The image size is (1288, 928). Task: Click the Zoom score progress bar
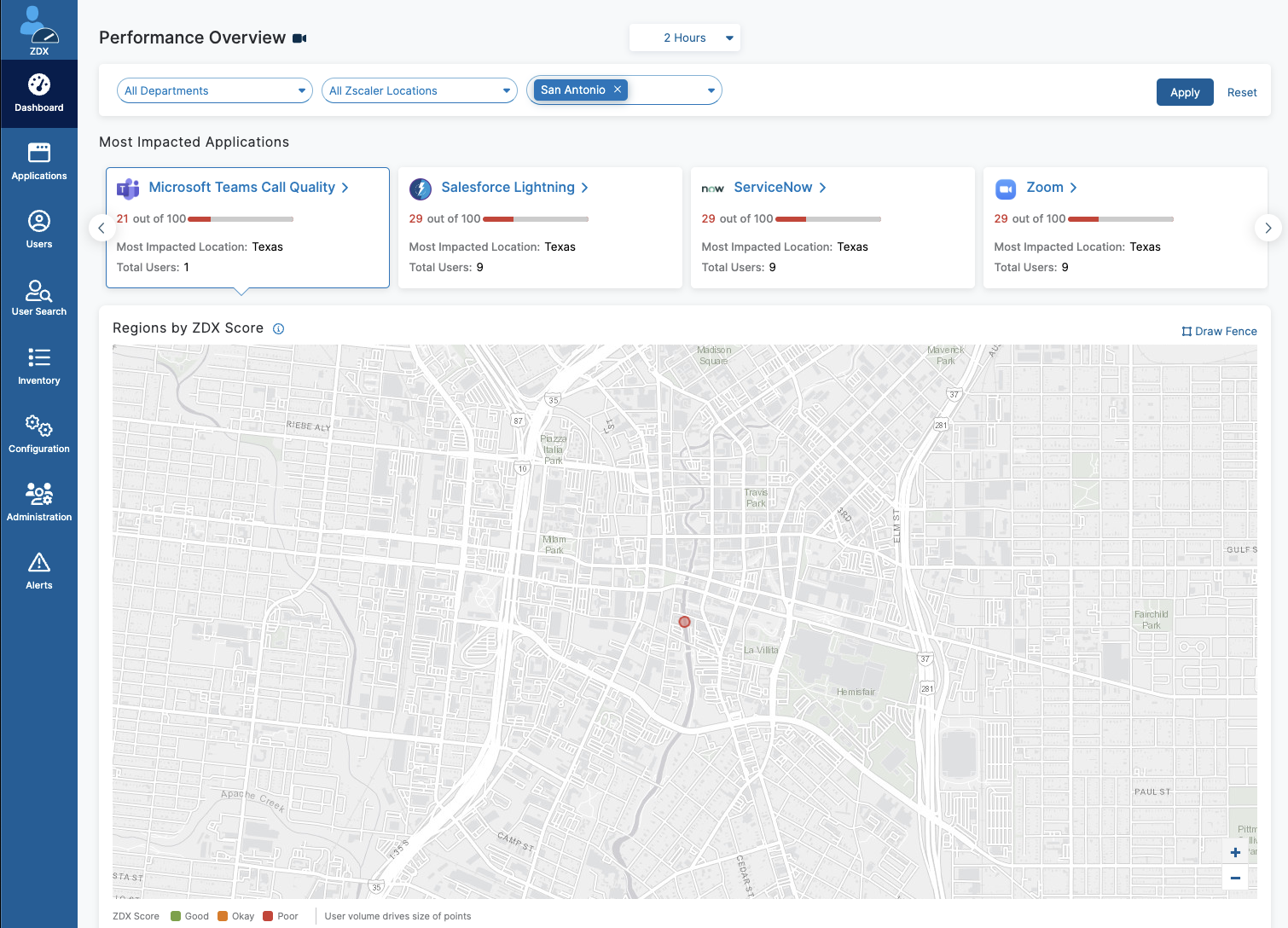(x=1121, y=219)
